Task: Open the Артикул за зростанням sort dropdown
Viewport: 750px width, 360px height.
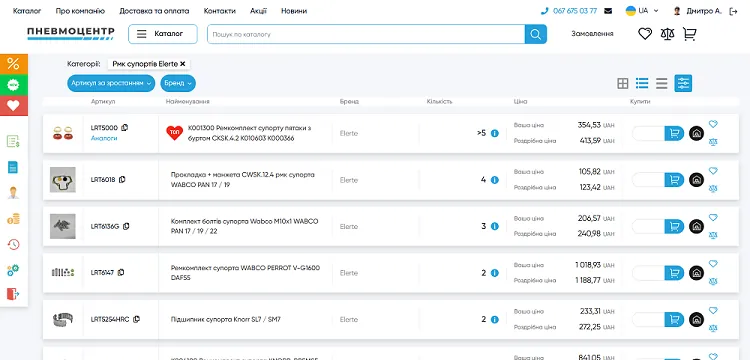Action: click(111, 83)
